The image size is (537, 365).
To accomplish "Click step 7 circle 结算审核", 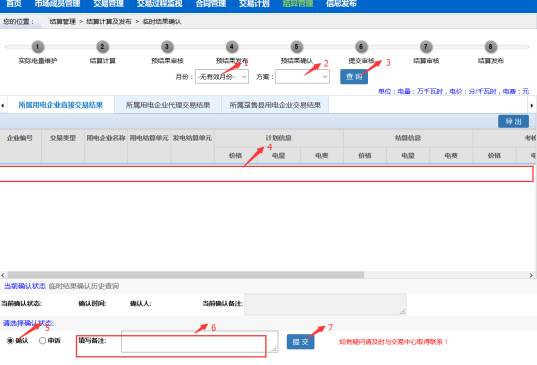I will click(426, 47).
